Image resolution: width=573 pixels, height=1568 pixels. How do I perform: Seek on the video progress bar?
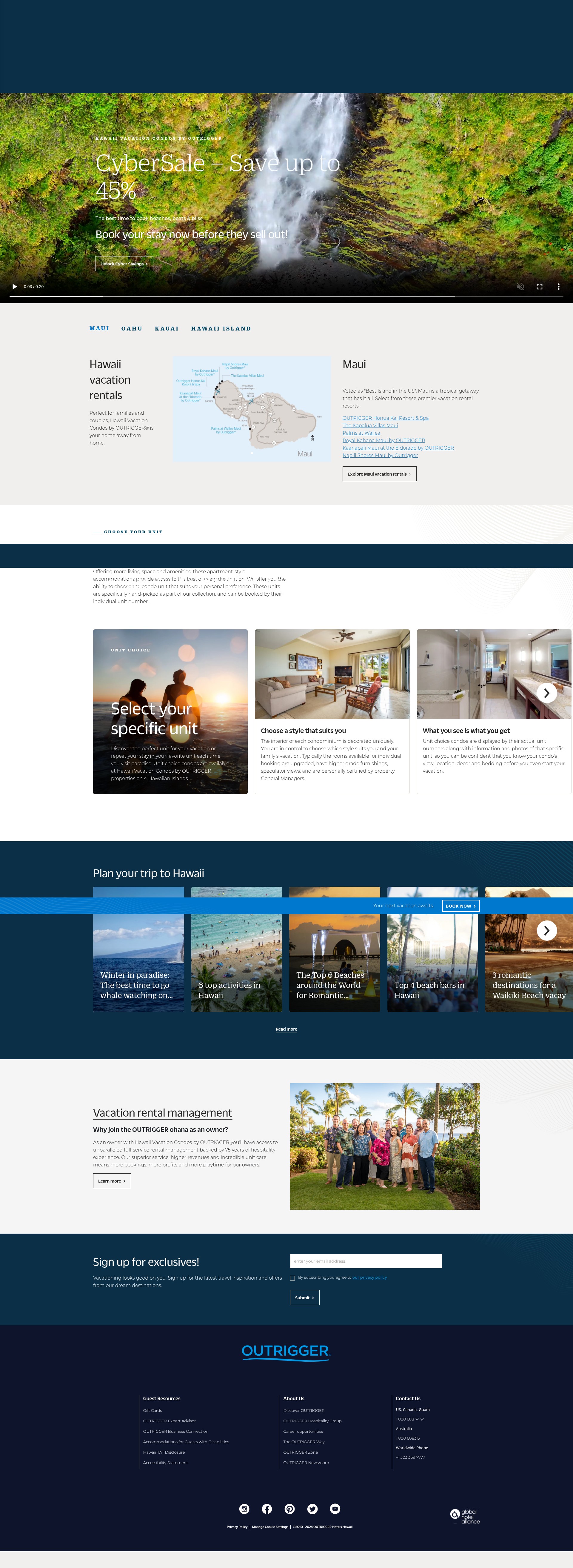pyautogui.click(x=286, y=296)
